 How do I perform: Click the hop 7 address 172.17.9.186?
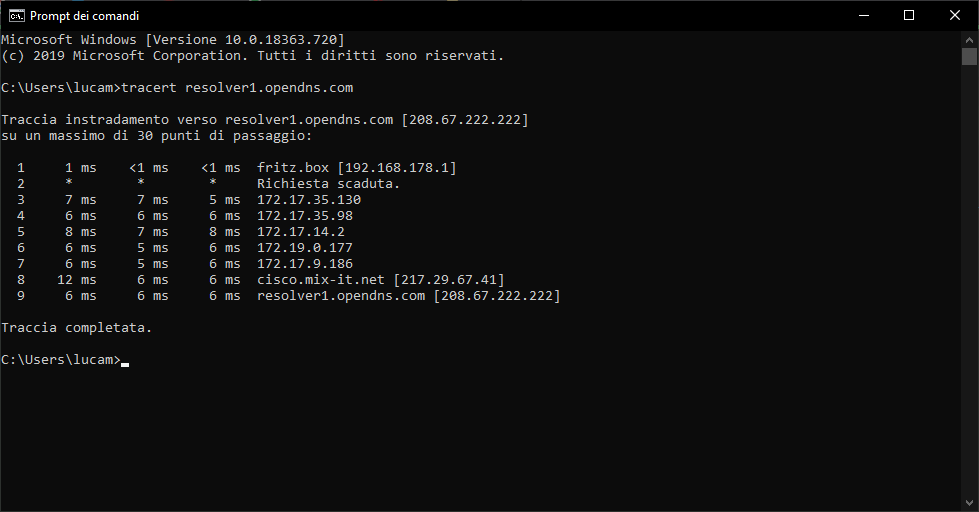(x=304, y=264)
